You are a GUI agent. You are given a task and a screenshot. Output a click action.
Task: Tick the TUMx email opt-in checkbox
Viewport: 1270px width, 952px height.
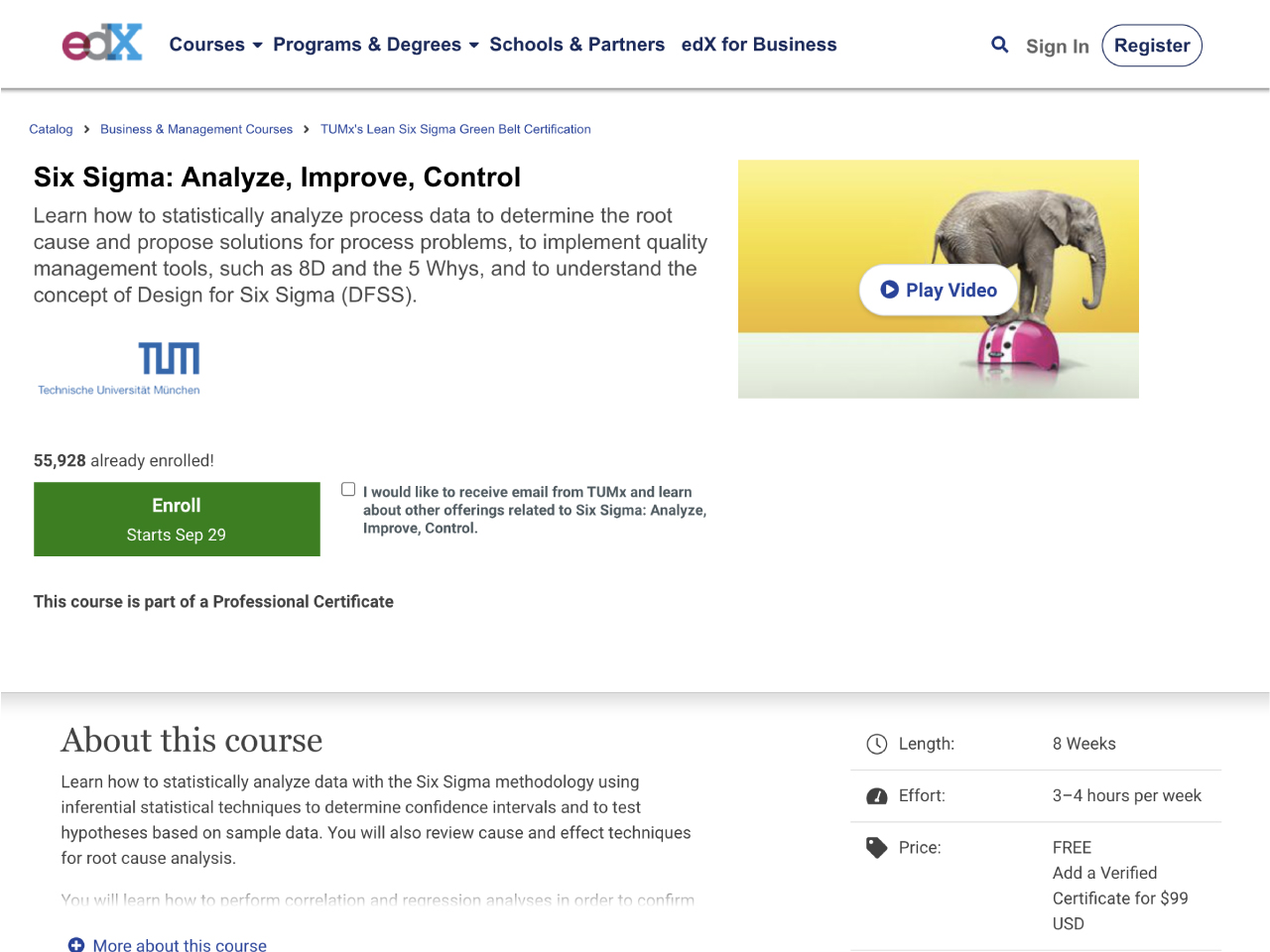(x=348, y=489)
